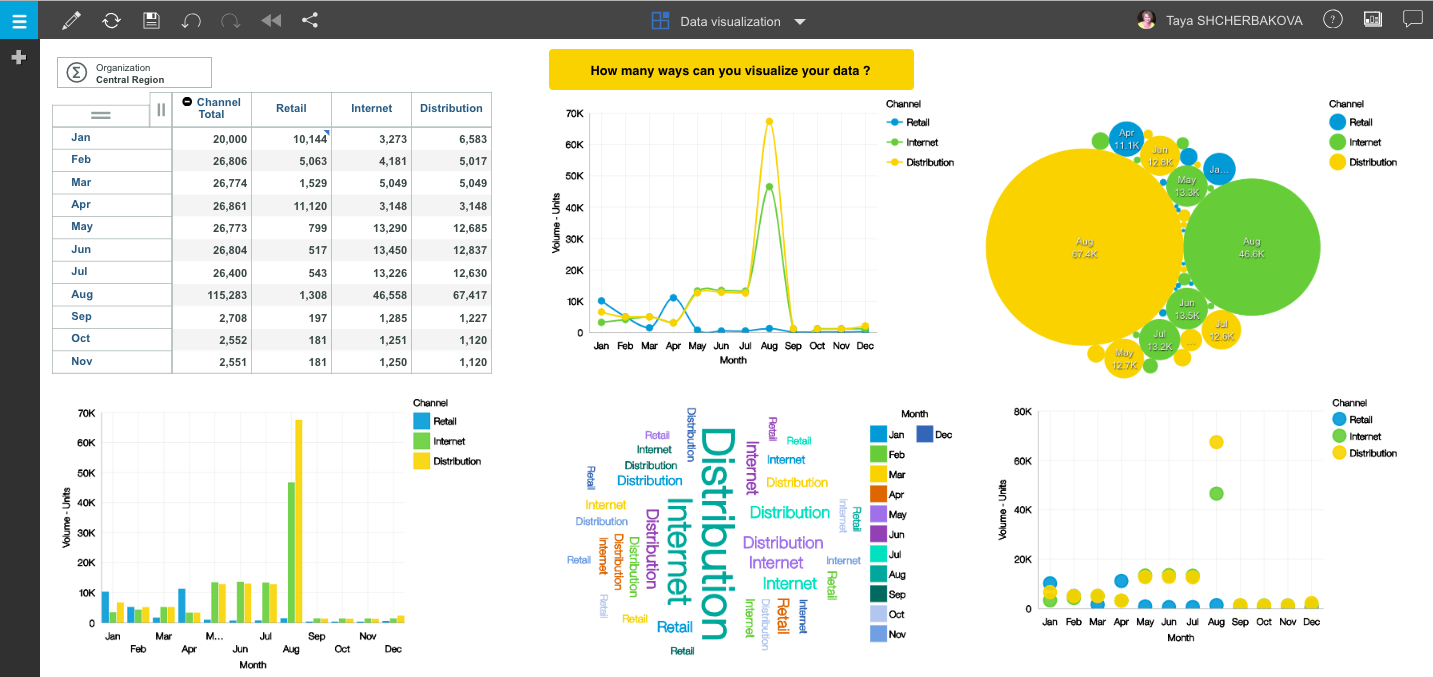Toggle Distribution series in scatter chart legend
The height and width of the screenshot is (677, 1433).
click(x=1372, y=453)
